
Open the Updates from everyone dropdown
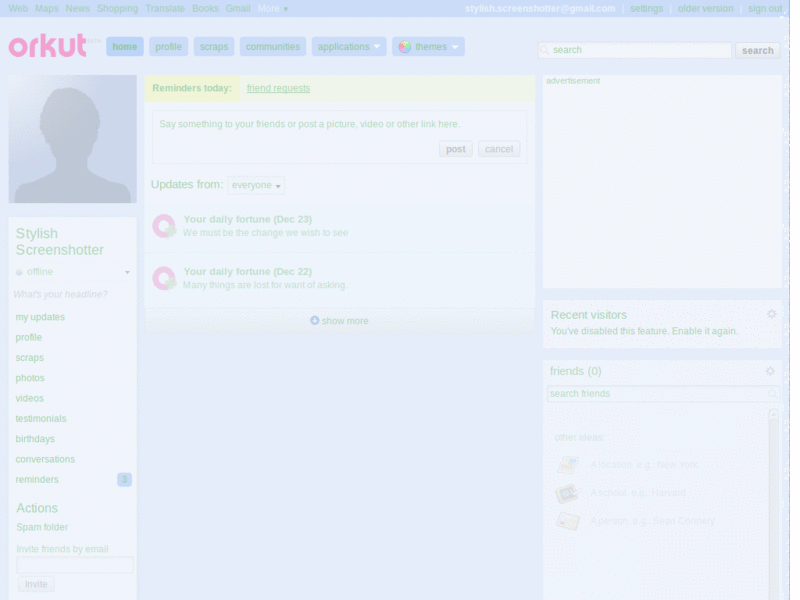point(256,185)
